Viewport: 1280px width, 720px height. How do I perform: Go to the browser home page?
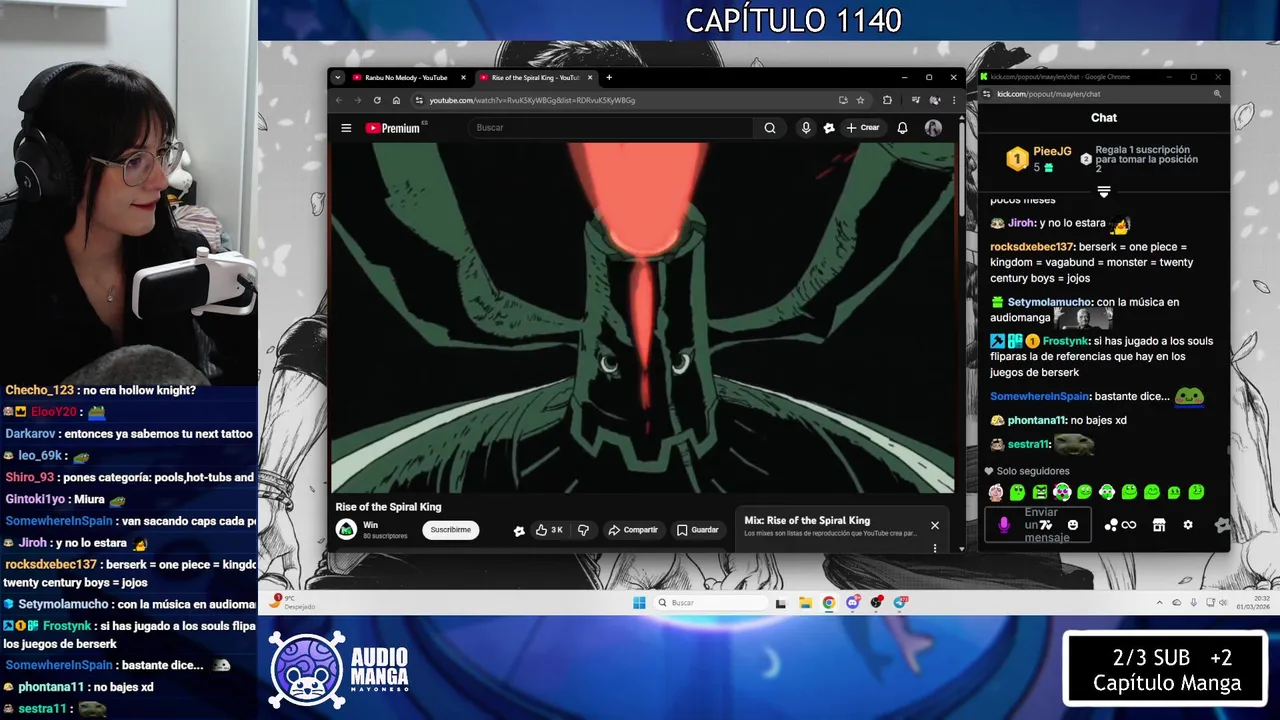396,100
